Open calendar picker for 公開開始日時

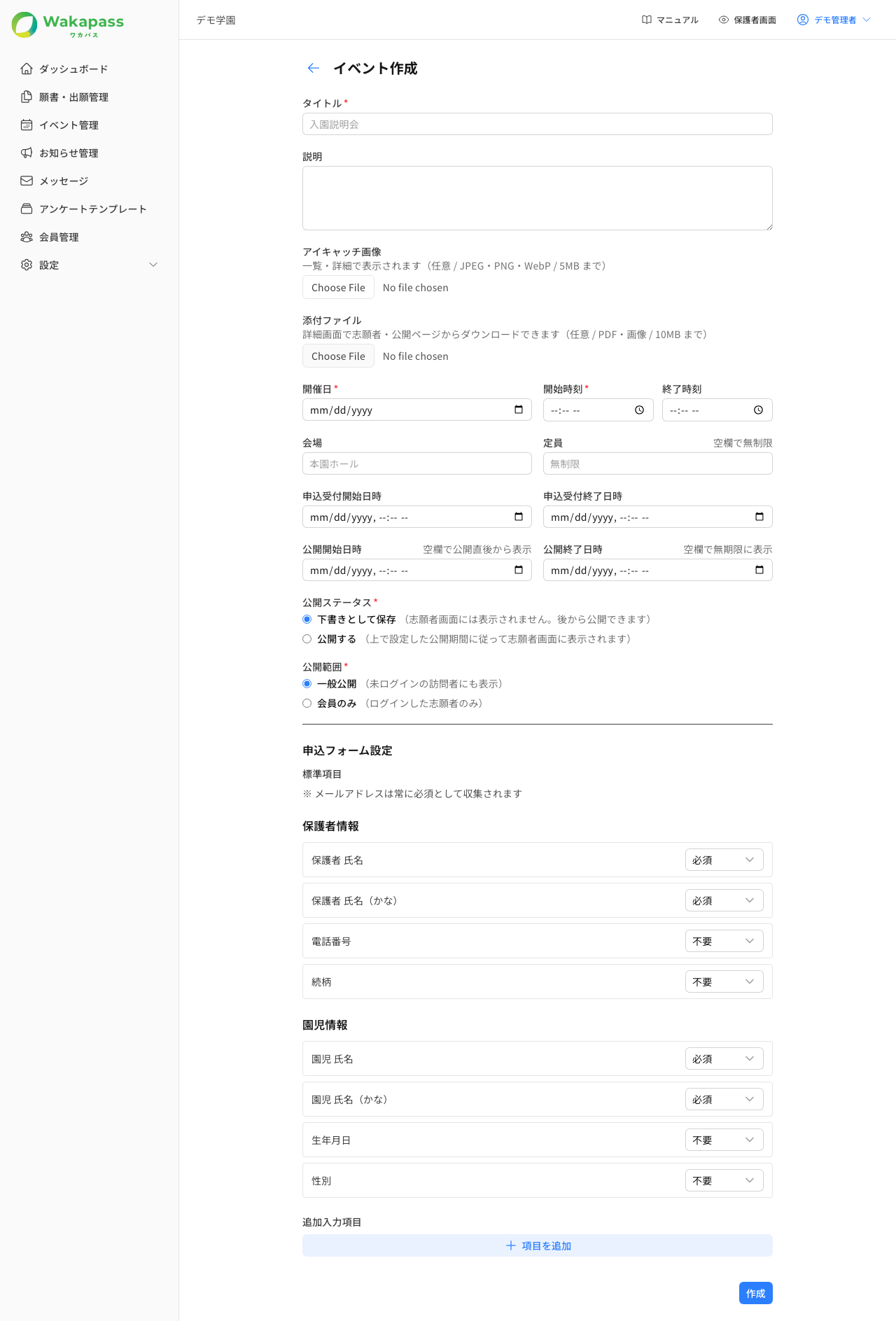[519, 570]
